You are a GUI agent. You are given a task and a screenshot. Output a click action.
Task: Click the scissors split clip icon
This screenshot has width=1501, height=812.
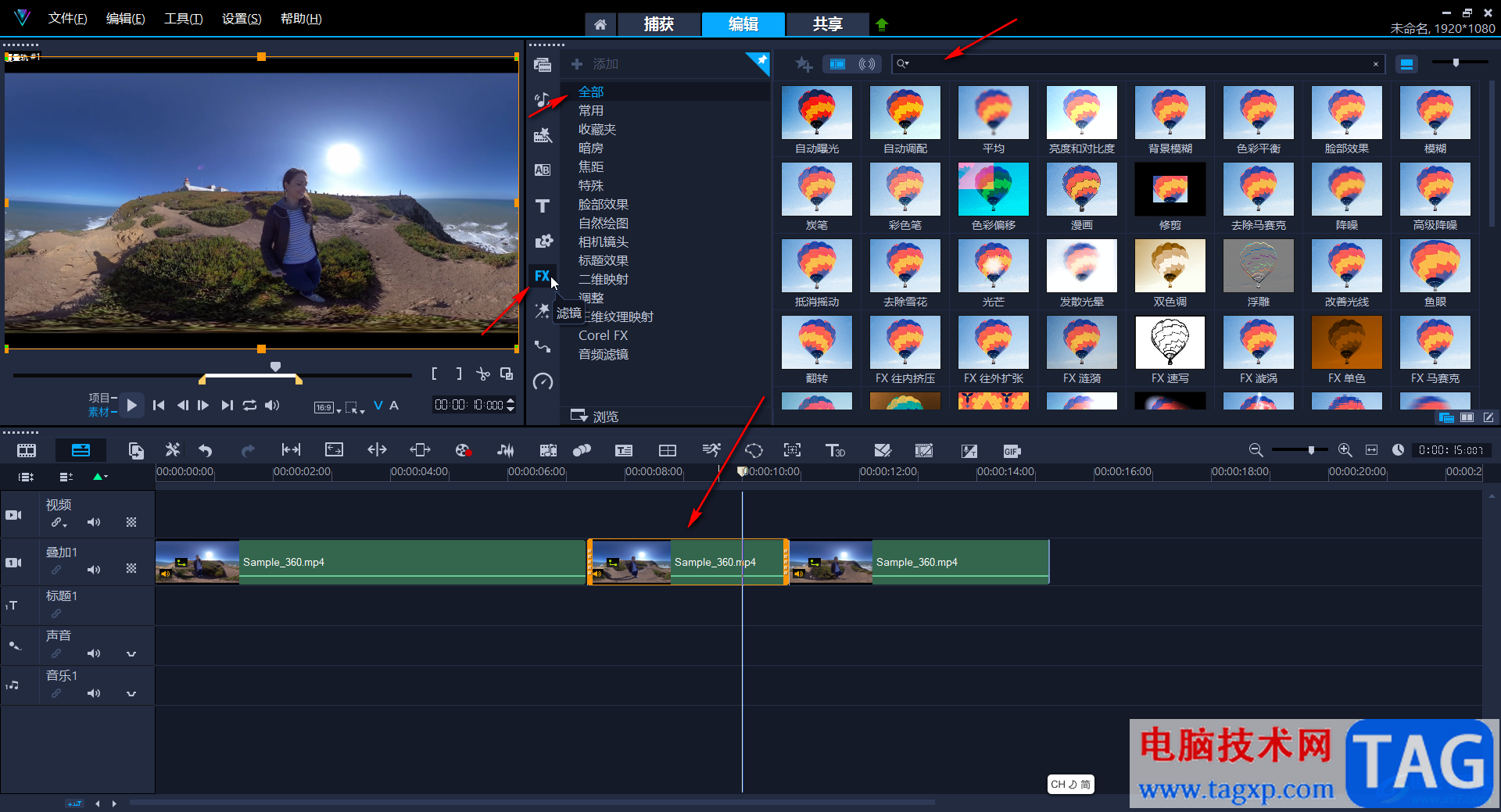pyautogui.click(x=483, y=374)
